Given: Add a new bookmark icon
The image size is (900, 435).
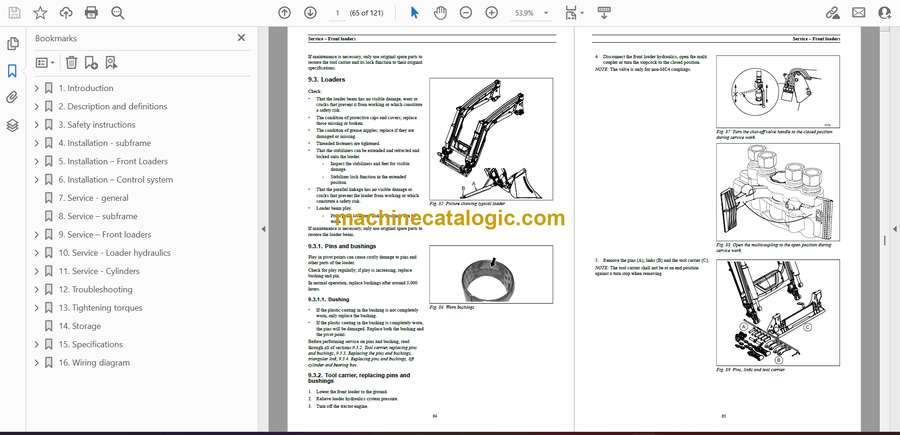Looking at the screenshot, I should pos(91,63).
